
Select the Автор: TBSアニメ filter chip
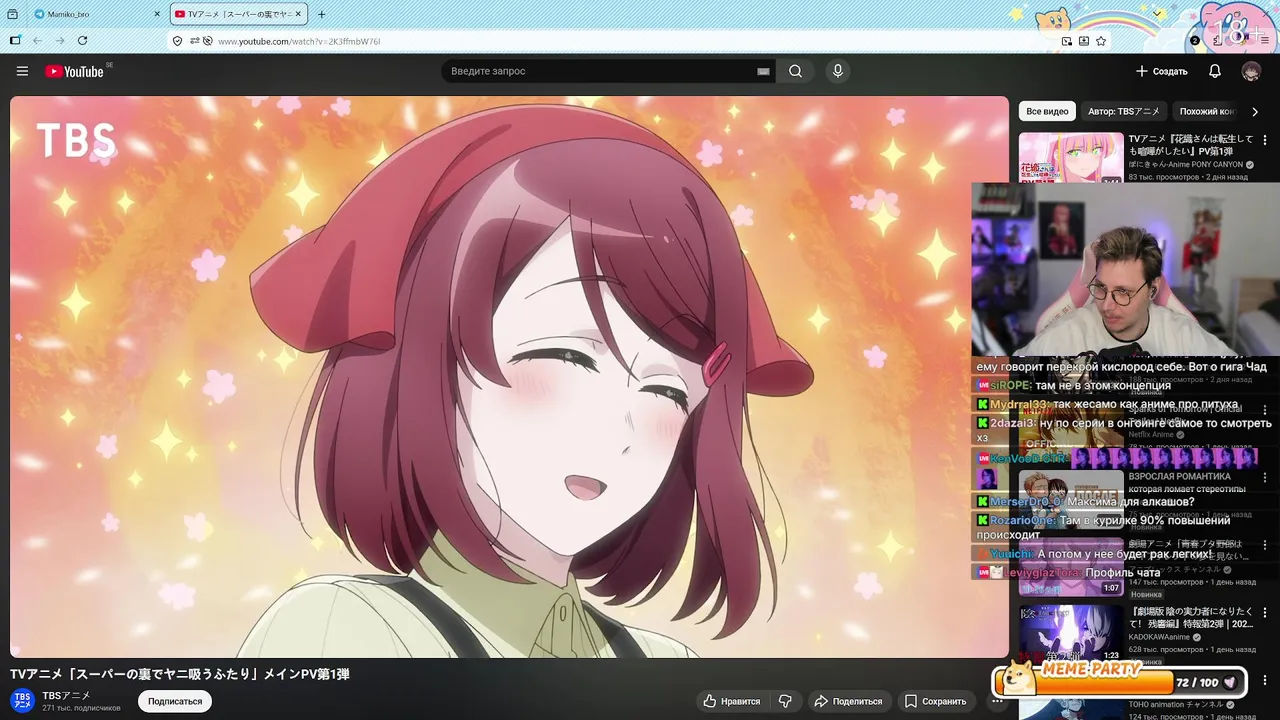click(1124, 112)
